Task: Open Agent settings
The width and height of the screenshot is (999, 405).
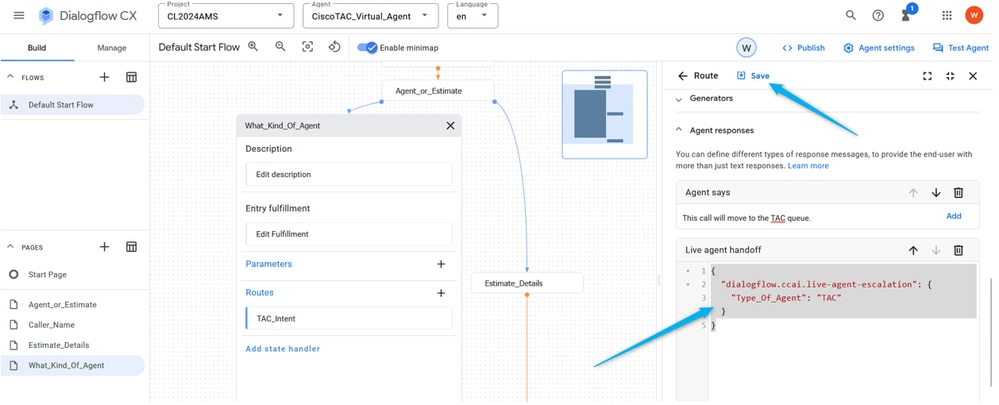Action: pos(879,48)
